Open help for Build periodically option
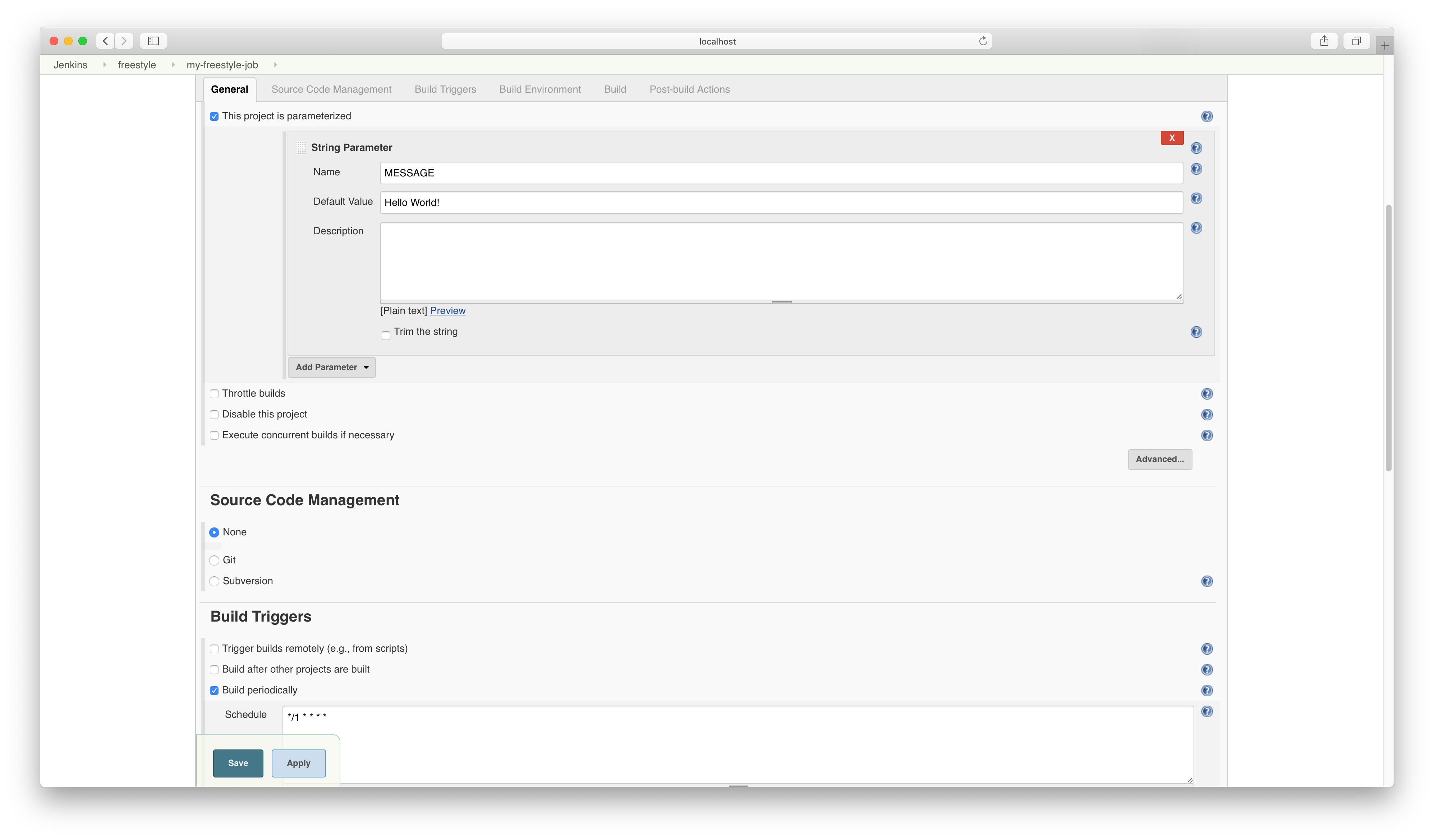The width and height of the screenshot is (1434, 840). 1207,691
